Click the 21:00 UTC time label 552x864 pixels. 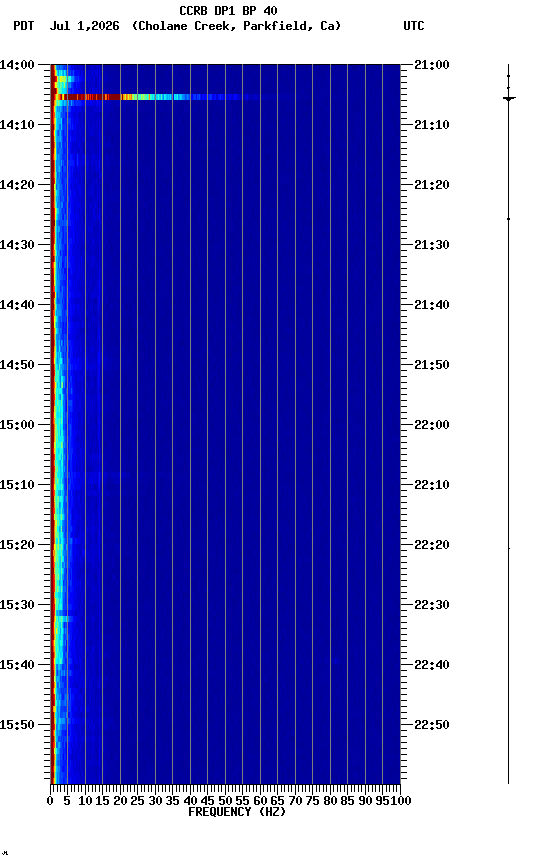click(x=432, y=65)
